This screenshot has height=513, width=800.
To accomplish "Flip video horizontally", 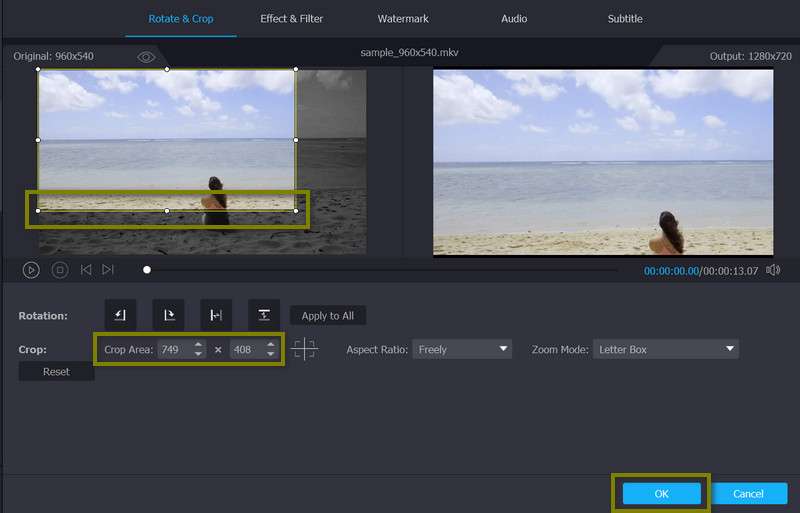I will tap(216, 315).
